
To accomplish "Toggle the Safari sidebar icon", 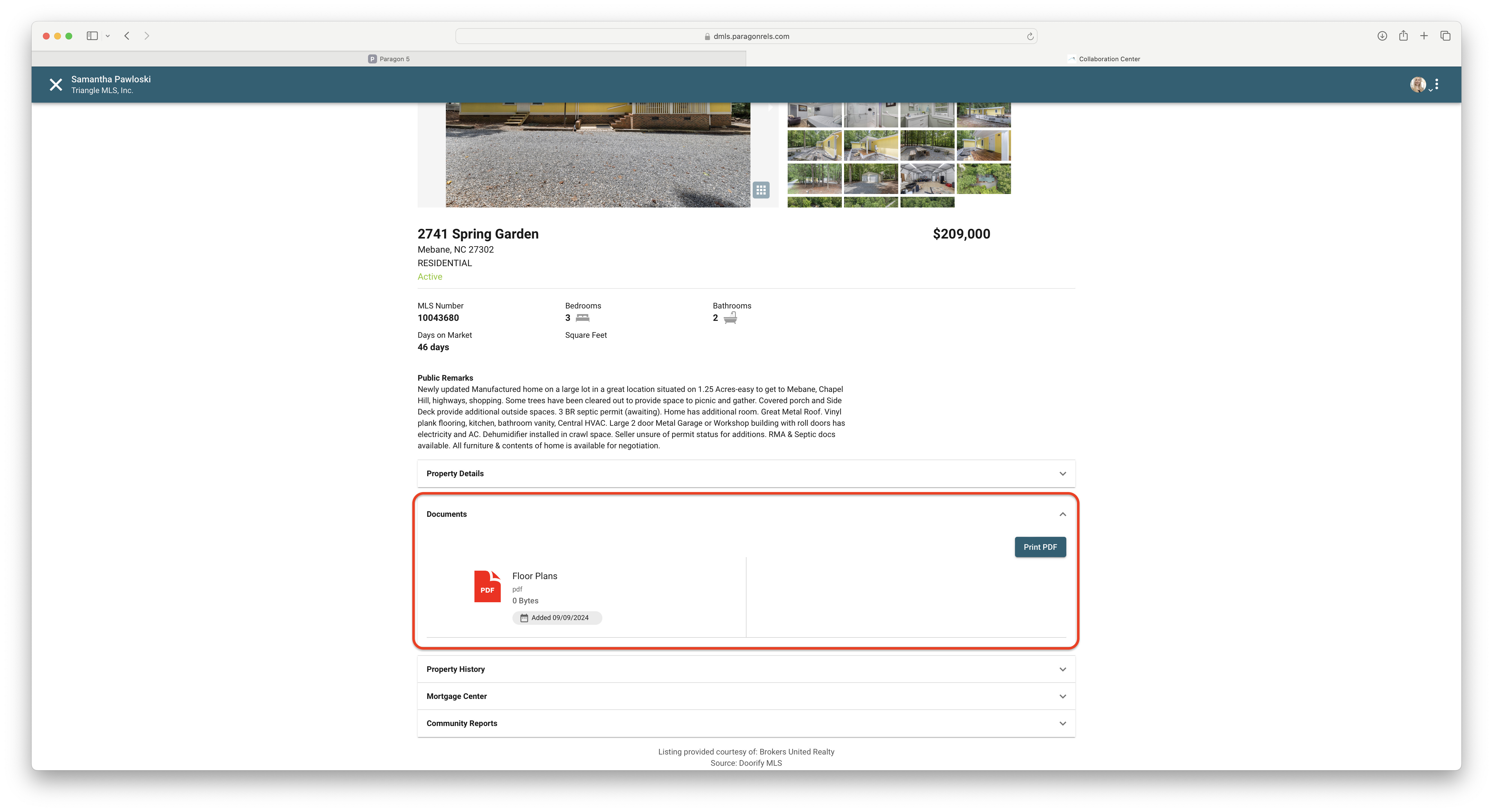I will (x=92, y=36).
